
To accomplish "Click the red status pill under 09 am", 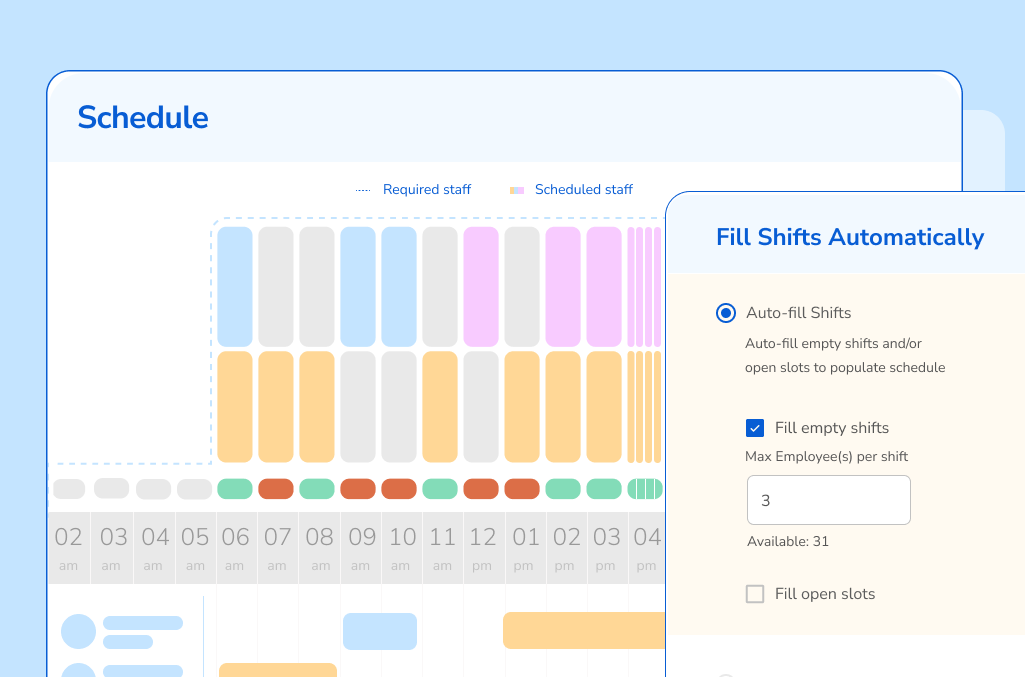I will 360,489.
